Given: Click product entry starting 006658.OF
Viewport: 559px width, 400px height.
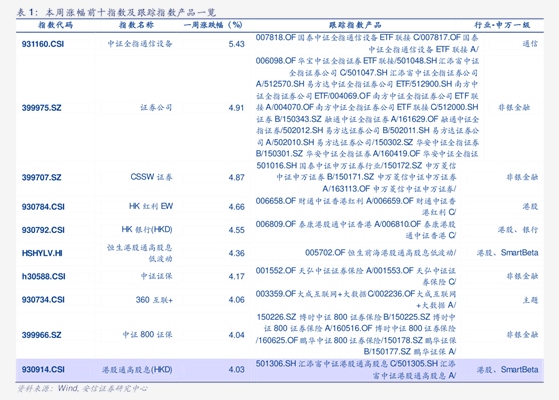Looking at the screenshot, I should 356,206.
